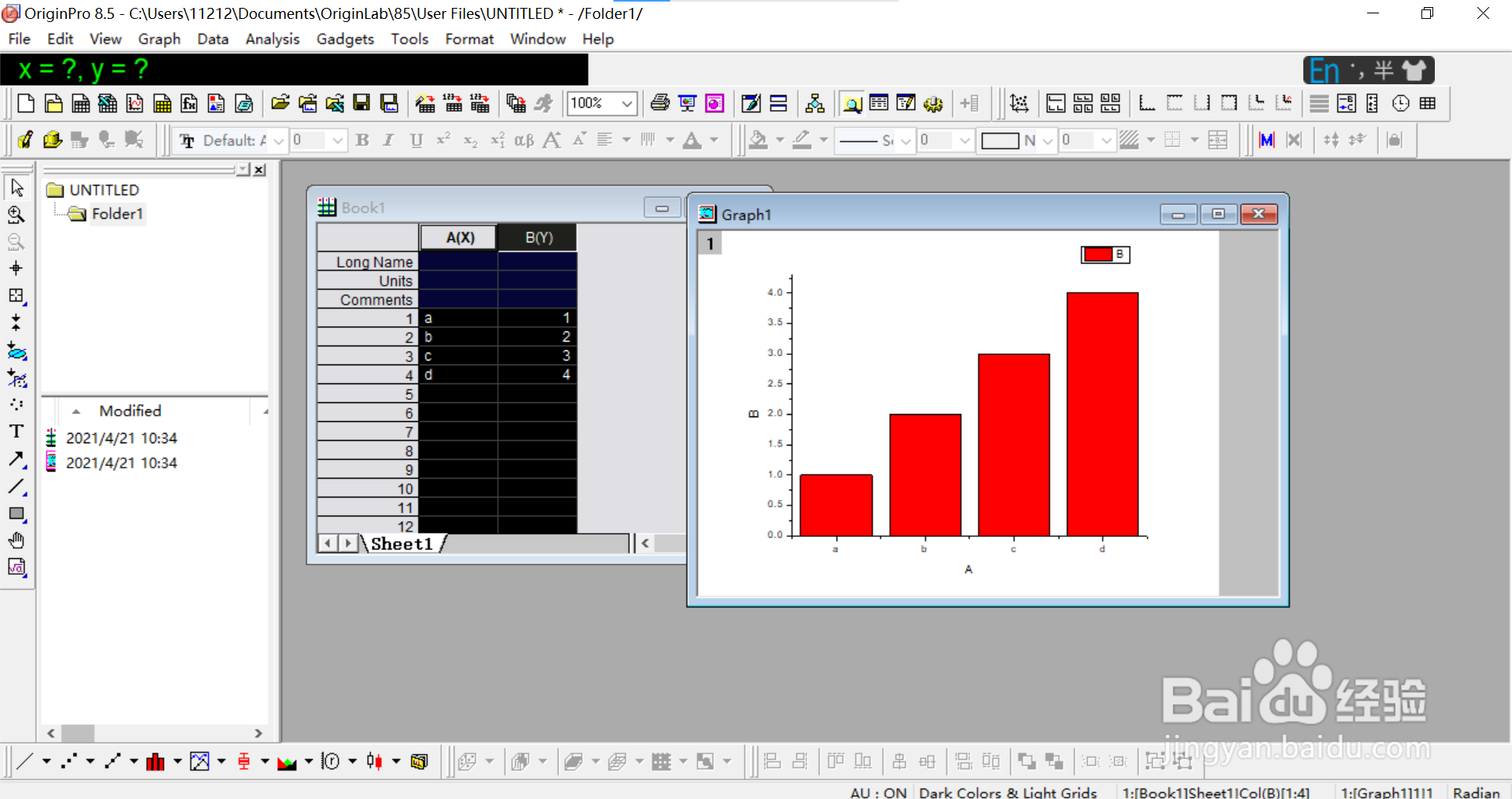1512x799 pixels.
Task: Toggle Superscript formatting
Action: 443,140
